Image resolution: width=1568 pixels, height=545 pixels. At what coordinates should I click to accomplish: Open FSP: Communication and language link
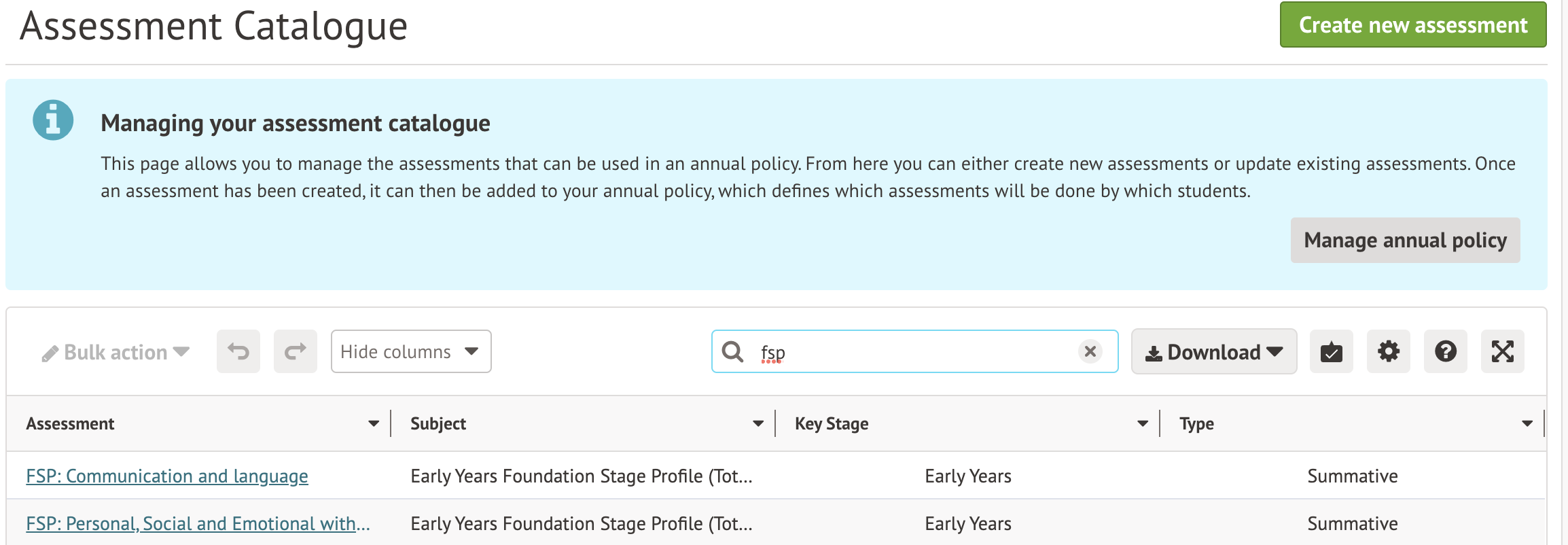point(167,476)
